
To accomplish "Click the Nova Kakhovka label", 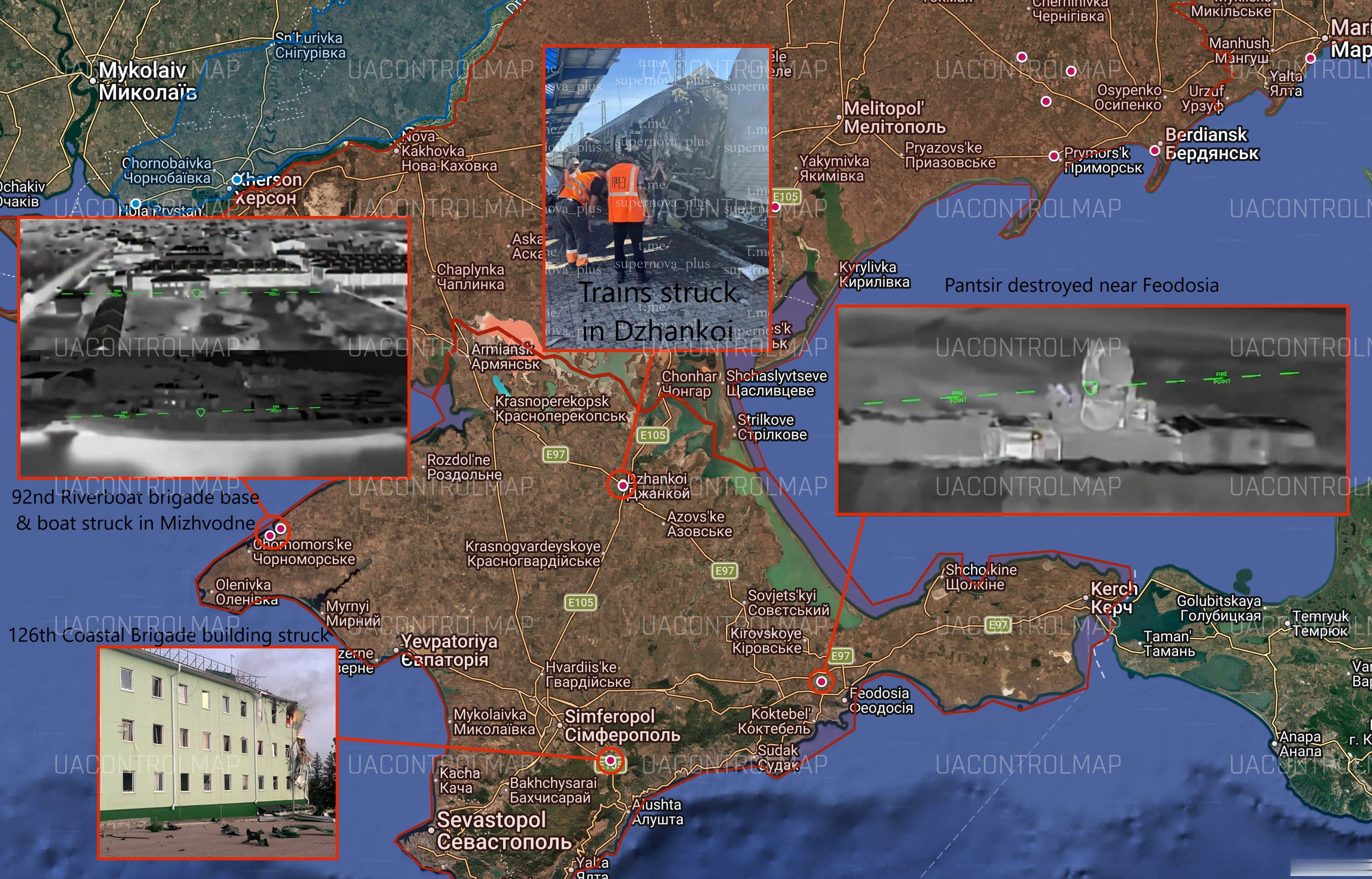I will pos(449,151).
